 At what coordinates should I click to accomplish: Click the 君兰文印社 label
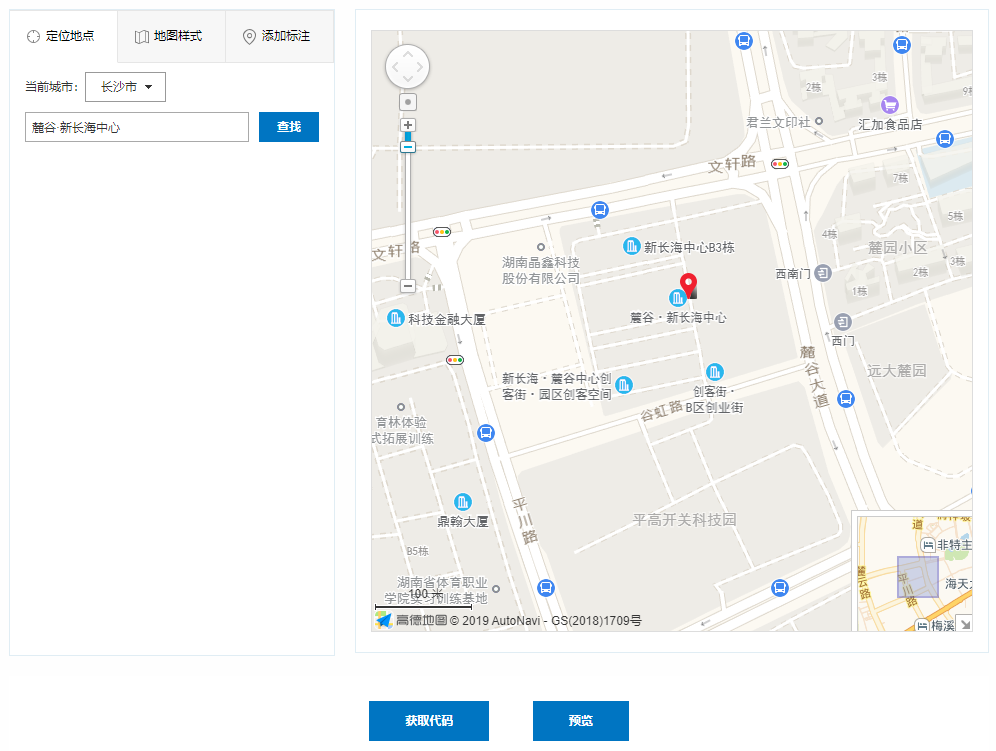tap(778, 122)
